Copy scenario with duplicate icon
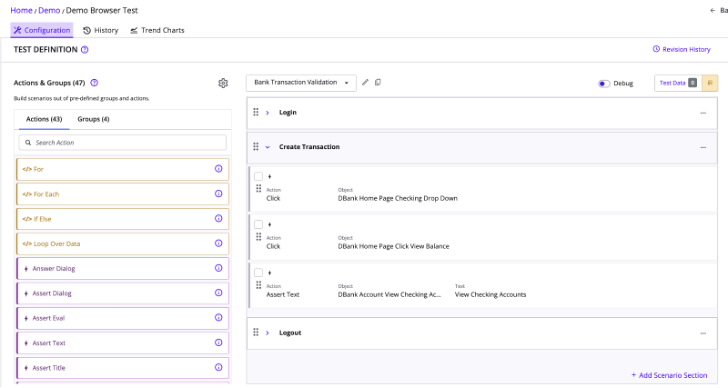The height and width of the screenshot is (388, 728). pyautogui.click(x=378, y=82)
